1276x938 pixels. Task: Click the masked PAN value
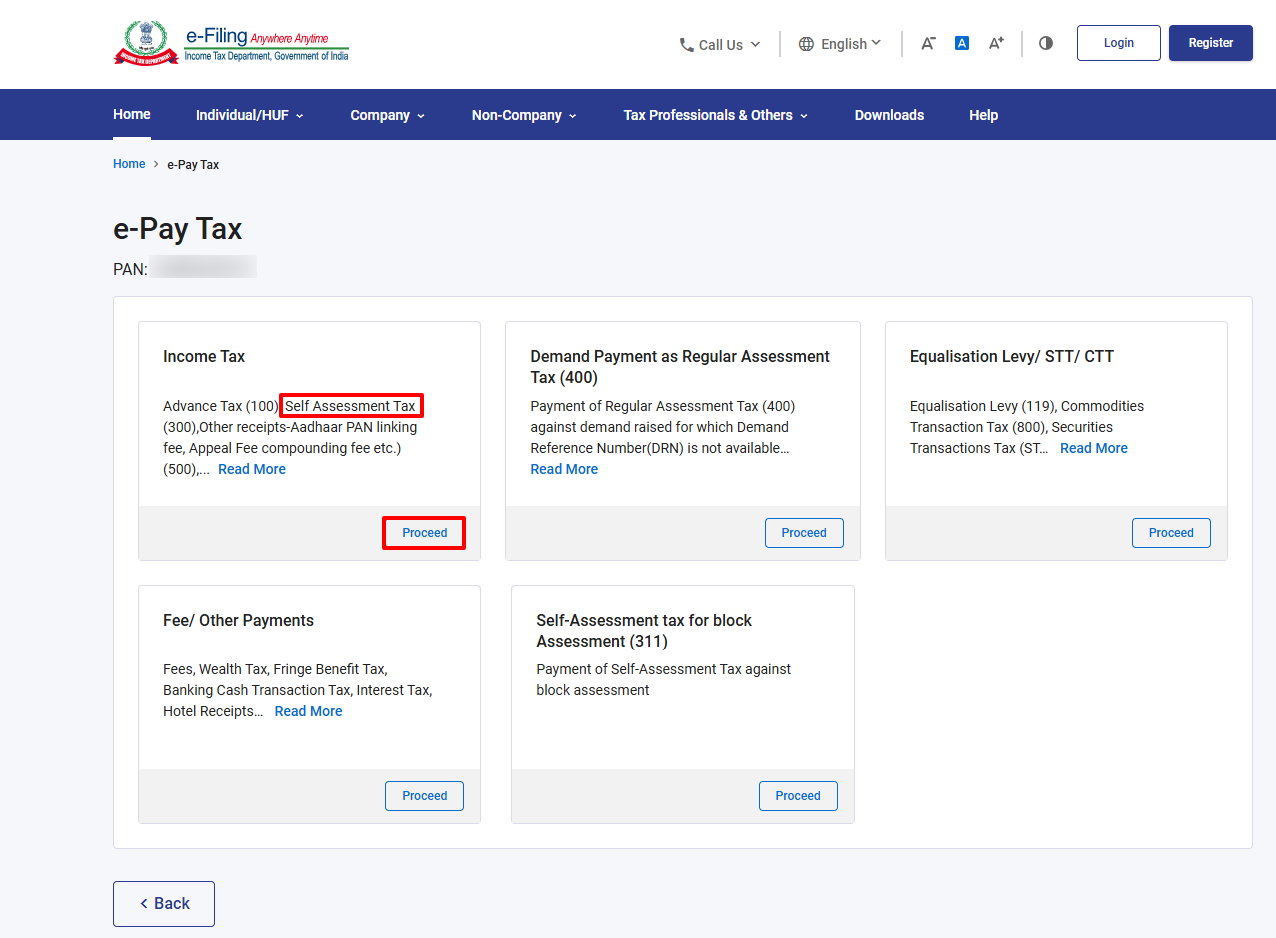point(203,267)
